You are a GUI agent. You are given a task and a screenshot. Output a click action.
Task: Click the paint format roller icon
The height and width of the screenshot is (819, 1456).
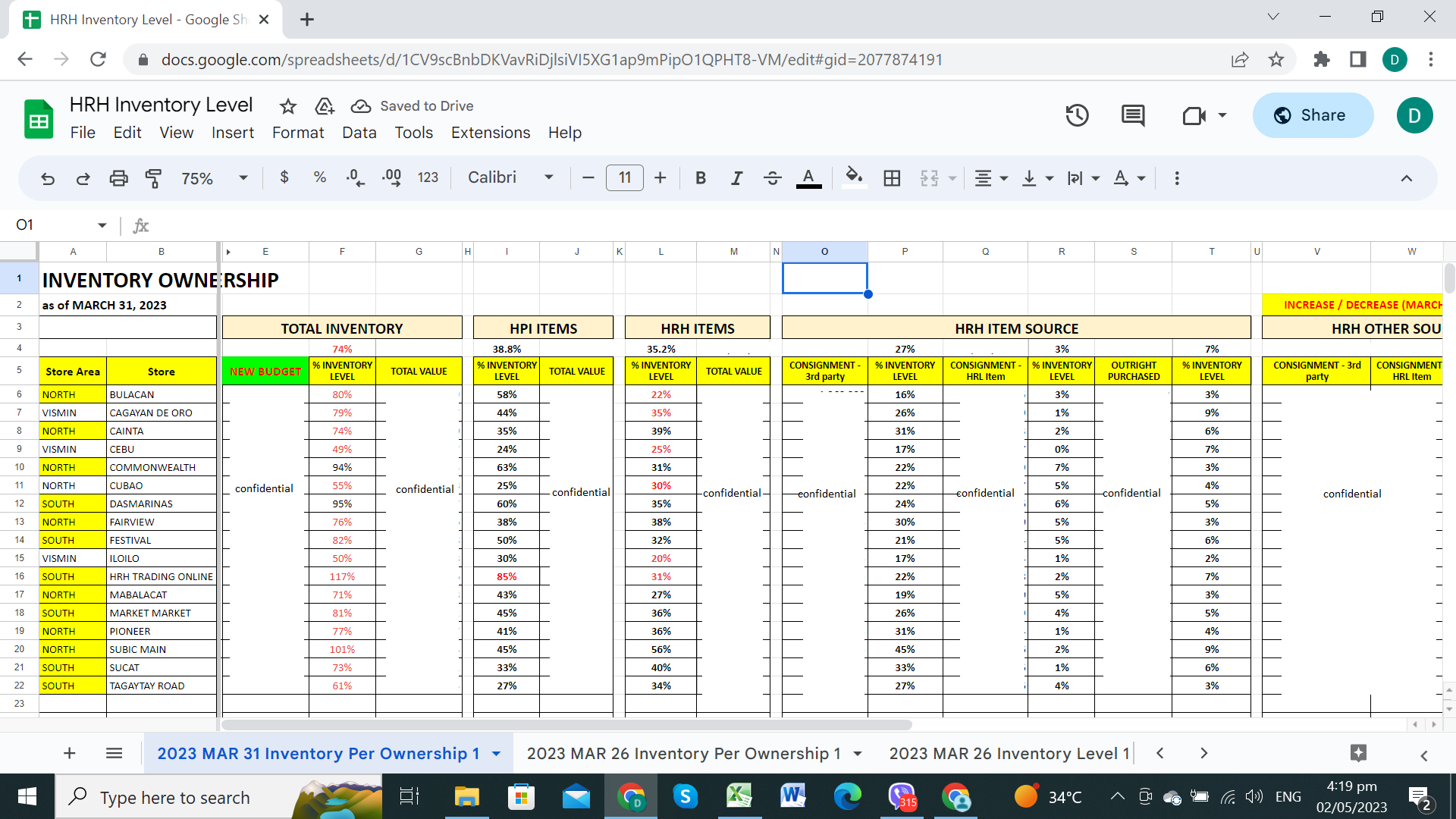(x=153, y=178)
